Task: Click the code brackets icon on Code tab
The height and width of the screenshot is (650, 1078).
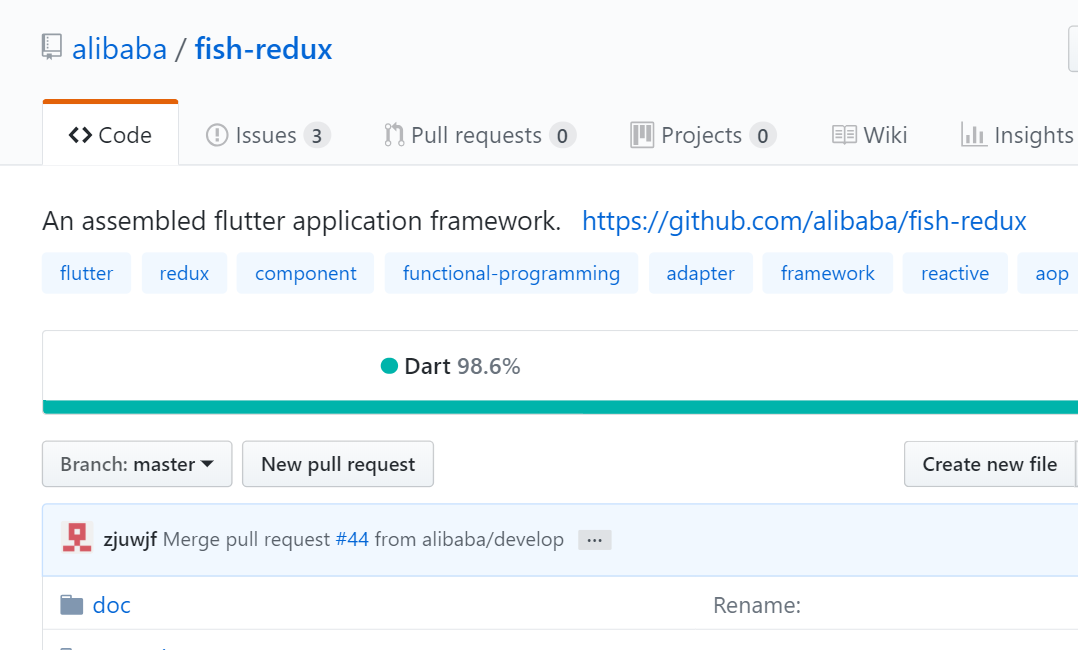Action: click(81, 134)
